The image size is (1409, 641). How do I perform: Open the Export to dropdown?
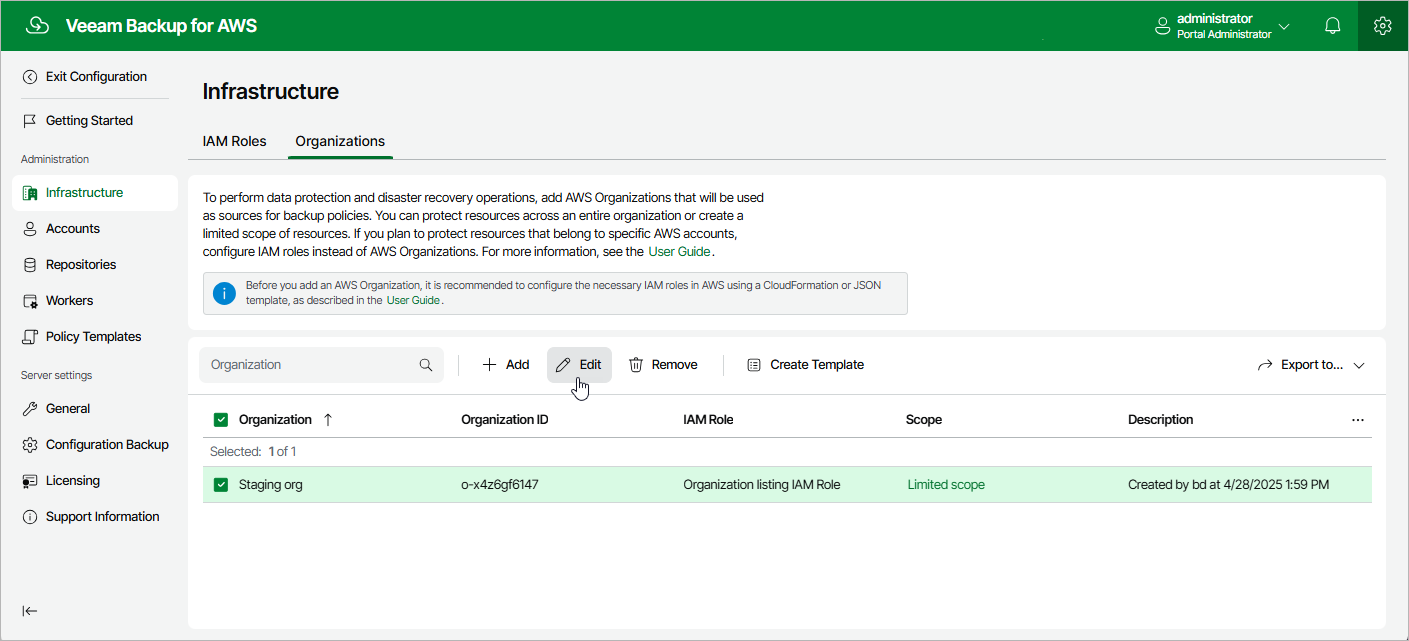[1311, 365]
